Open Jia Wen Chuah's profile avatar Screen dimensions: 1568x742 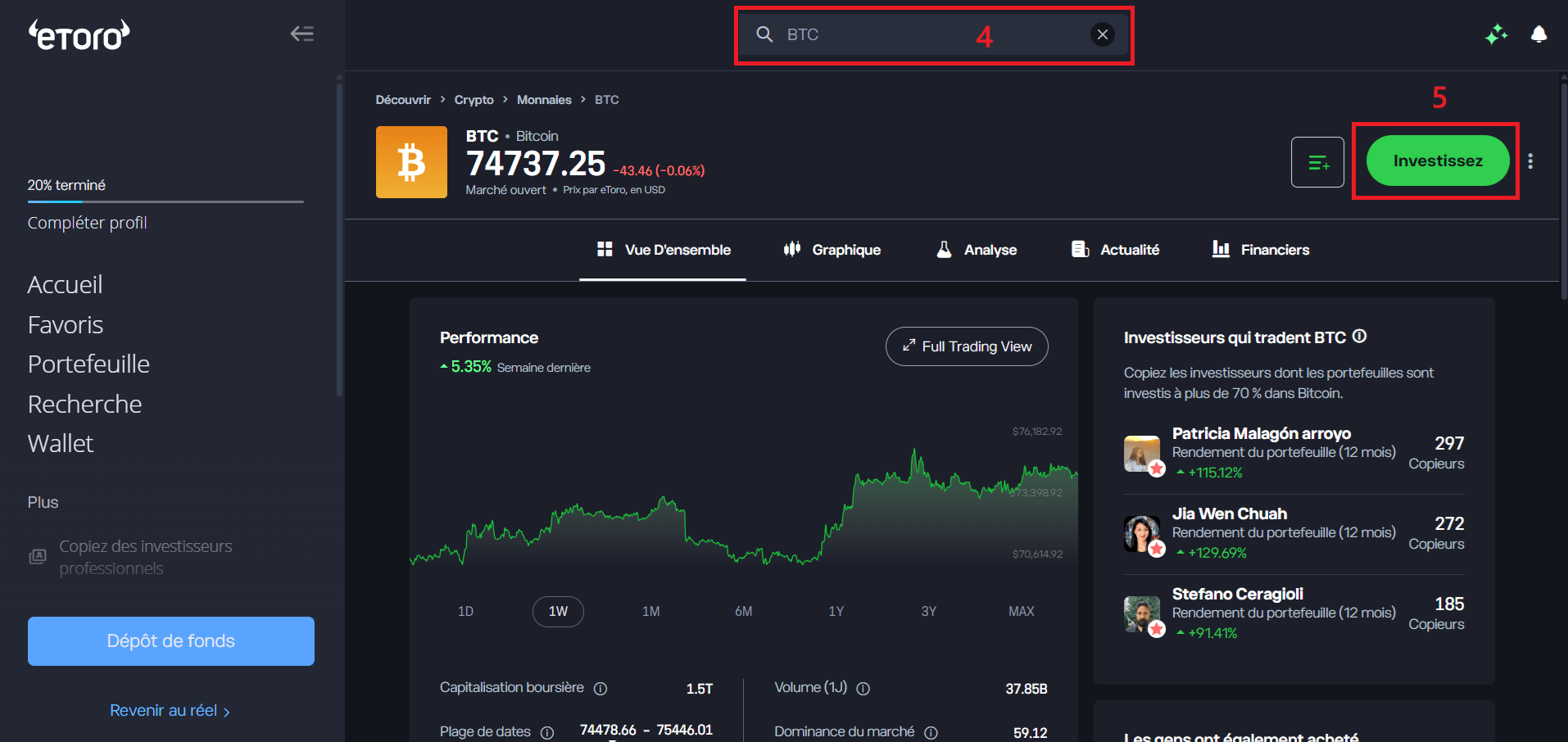[x=1142, y=534]
